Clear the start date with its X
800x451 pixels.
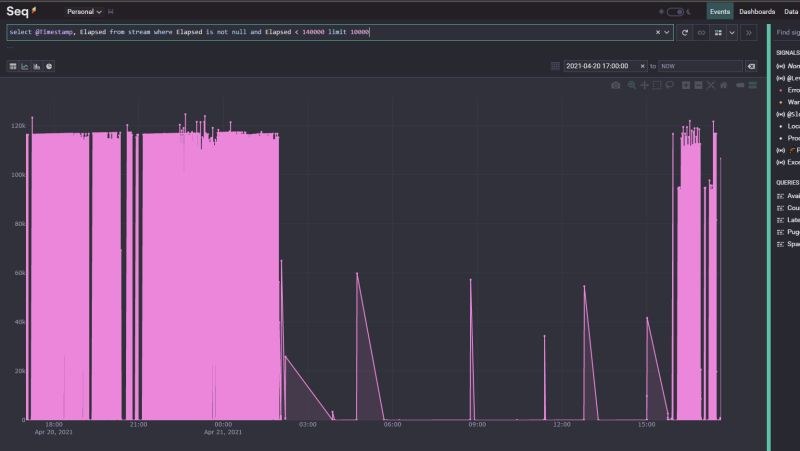tap(642, 66)
